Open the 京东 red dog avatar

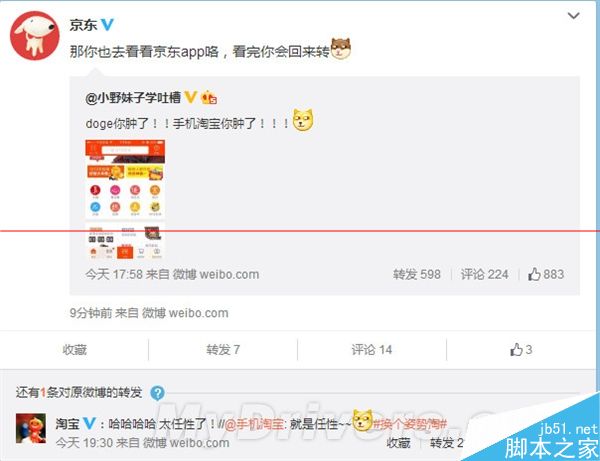click(34, 36)
